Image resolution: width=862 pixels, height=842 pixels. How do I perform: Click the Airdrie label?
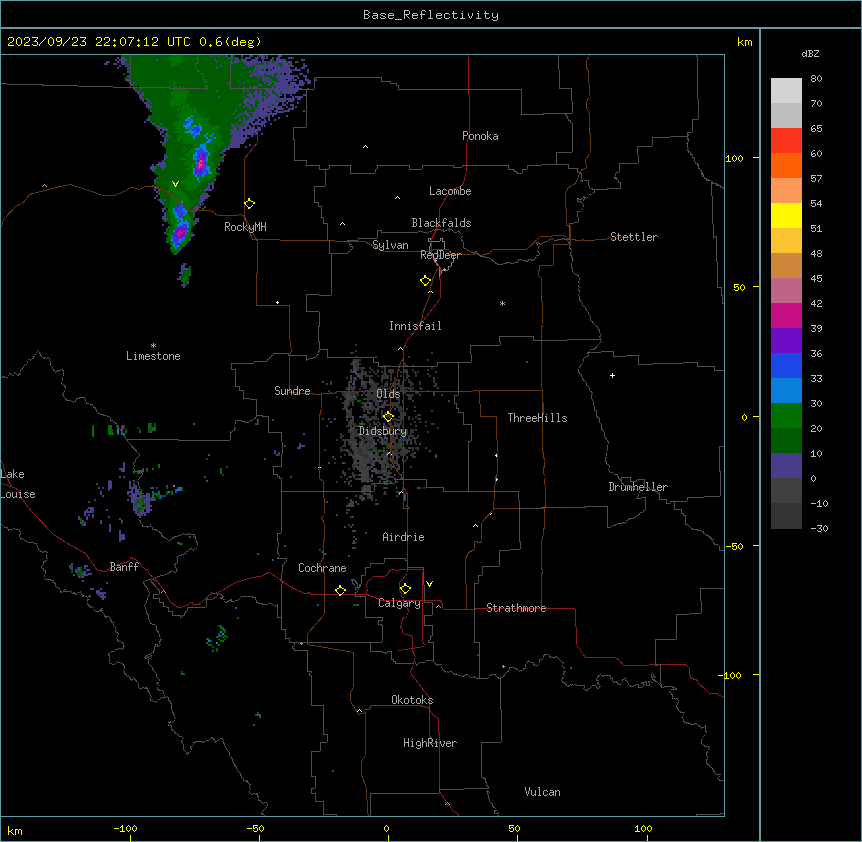(403, 537)
